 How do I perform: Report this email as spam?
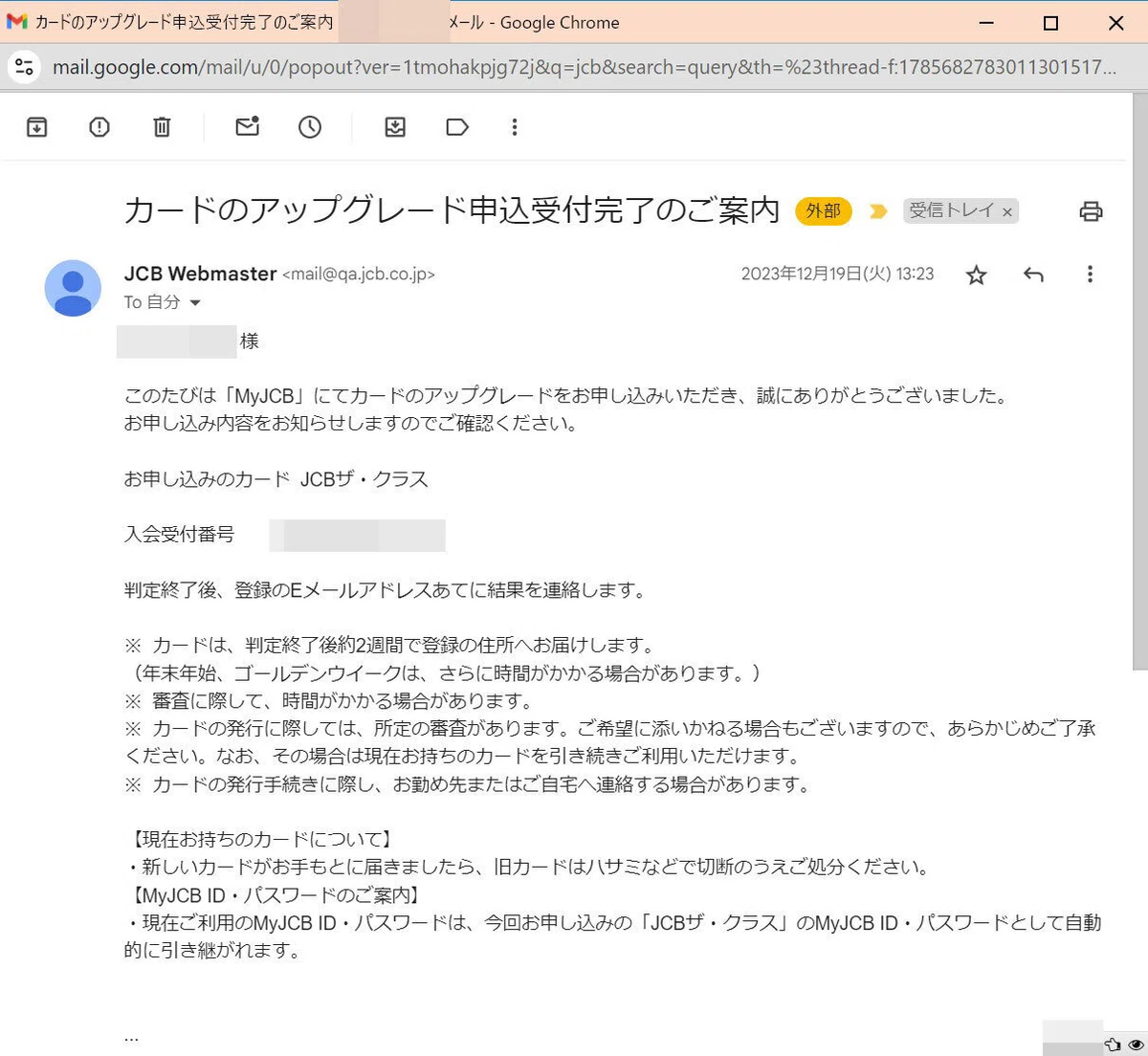click(x=99, y=127)
